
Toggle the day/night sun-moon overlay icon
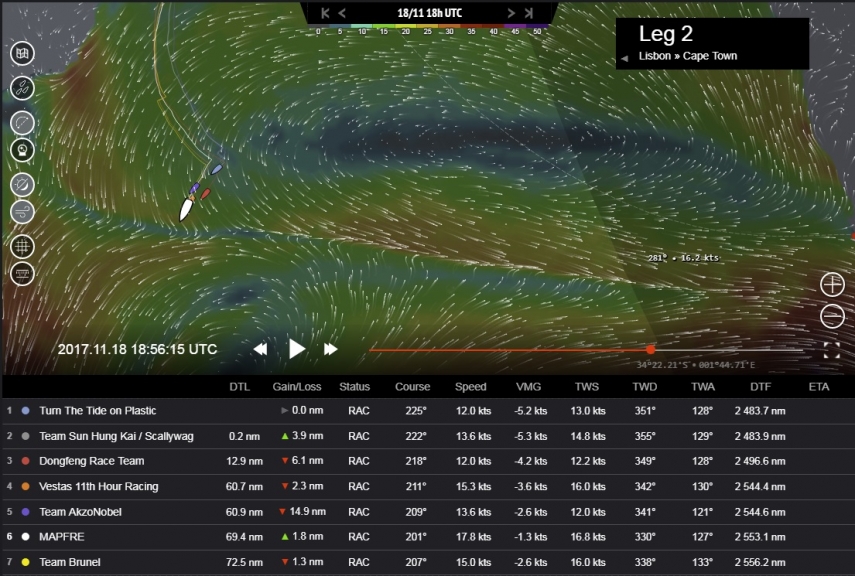tap(22, 185)
